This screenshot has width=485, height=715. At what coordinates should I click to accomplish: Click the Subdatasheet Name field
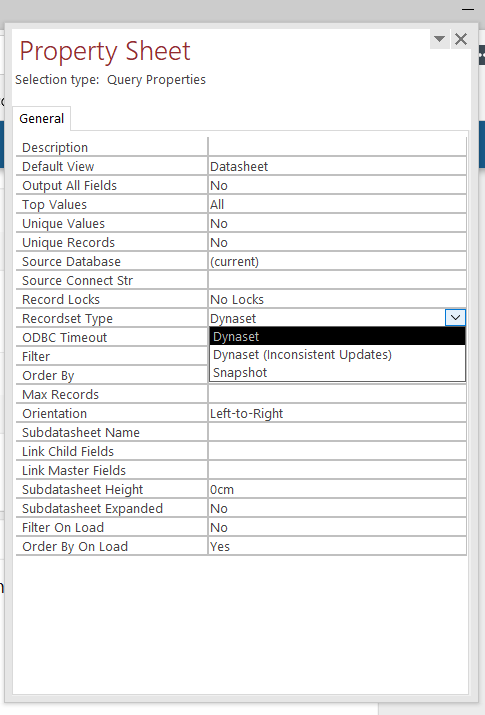(x=337, y=432)
